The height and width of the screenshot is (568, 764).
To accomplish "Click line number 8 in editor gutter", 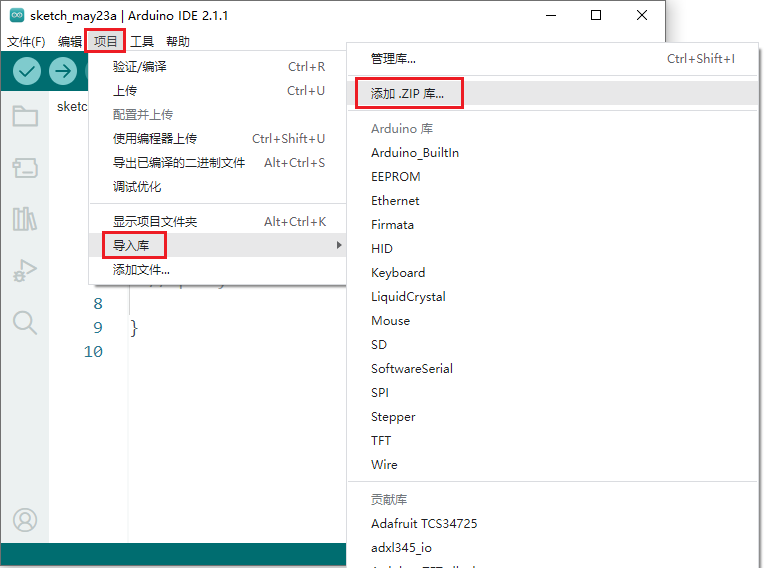I will pyautogui.click(x=98, y=304).
